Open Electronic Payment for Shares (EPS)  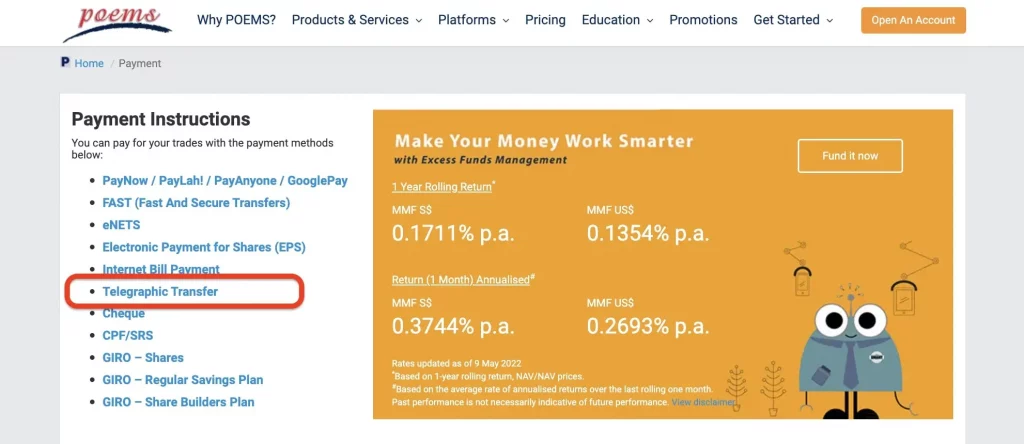click(x=204, y=247)
